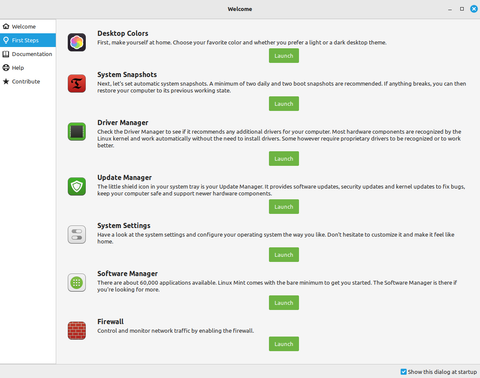
Task: Click the System Settings toggles icon
Action: 77,234
